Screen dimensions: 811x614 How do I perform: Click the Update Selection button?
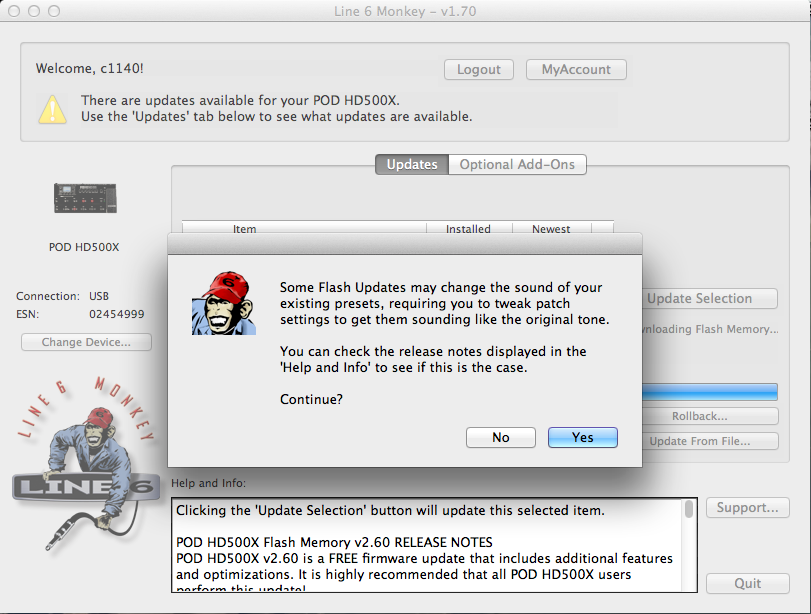coord(710,298)
